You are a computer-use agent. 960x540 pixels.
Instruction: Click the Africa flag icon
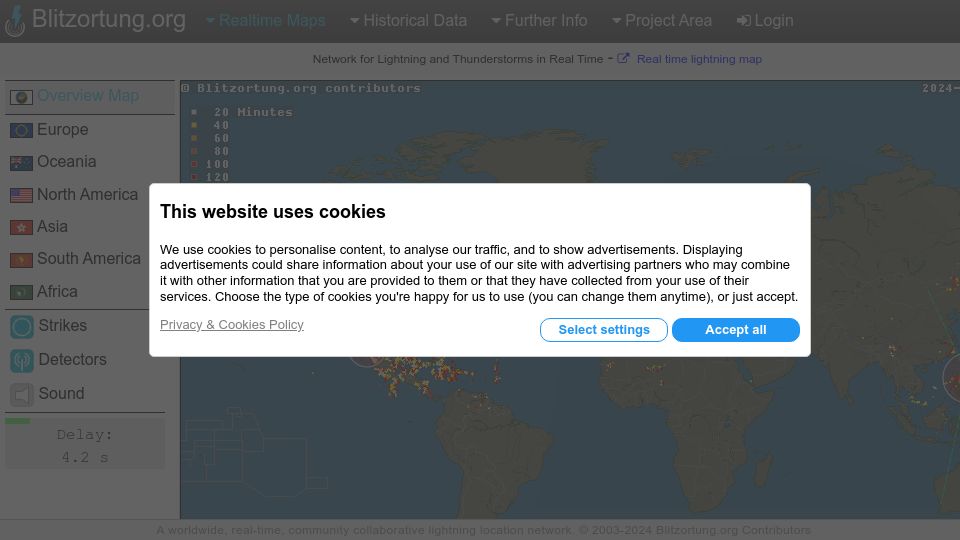[x=21, y=293]
